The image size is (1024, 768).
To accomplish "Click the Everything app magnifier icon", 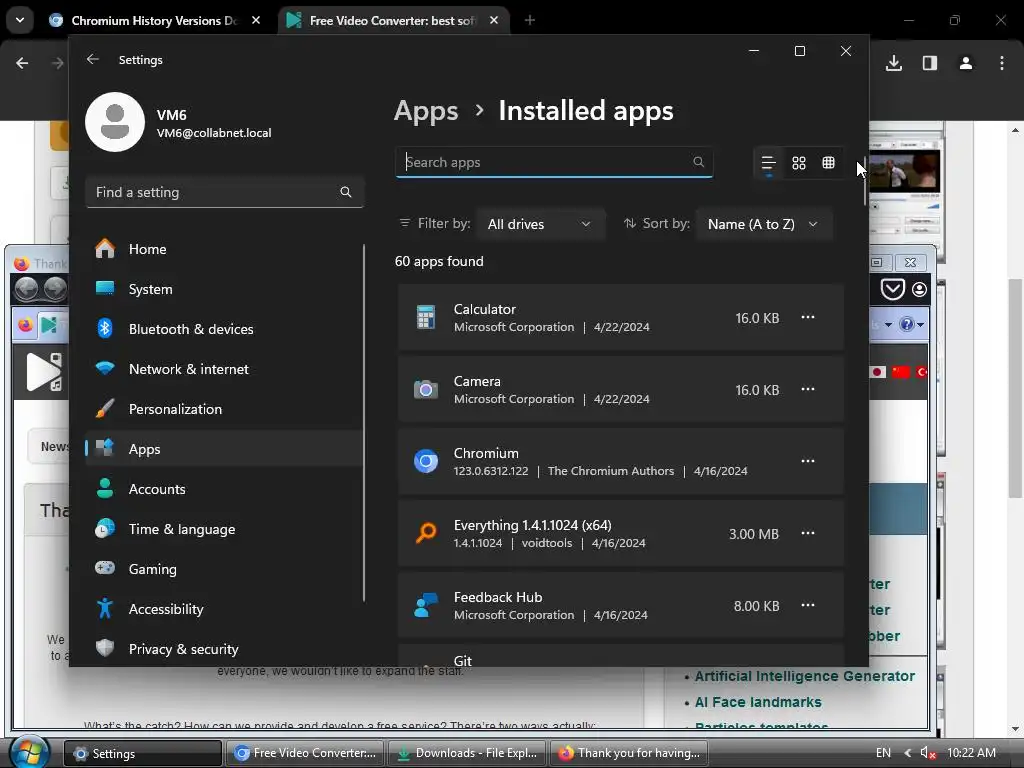I will click(426, 533).
